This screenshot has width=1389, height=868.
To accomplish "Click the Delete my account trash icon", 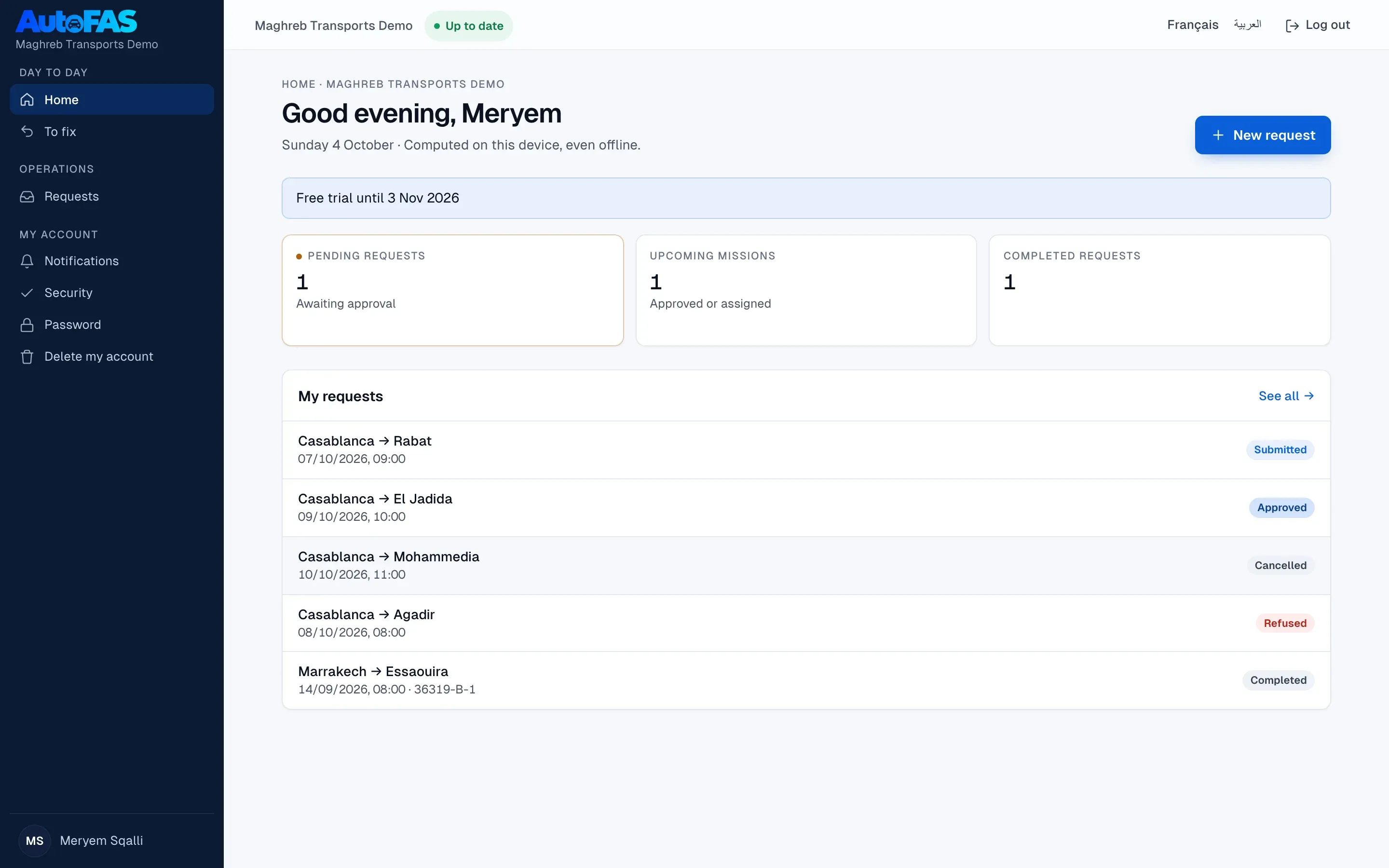I will click(x=27, y=356).
